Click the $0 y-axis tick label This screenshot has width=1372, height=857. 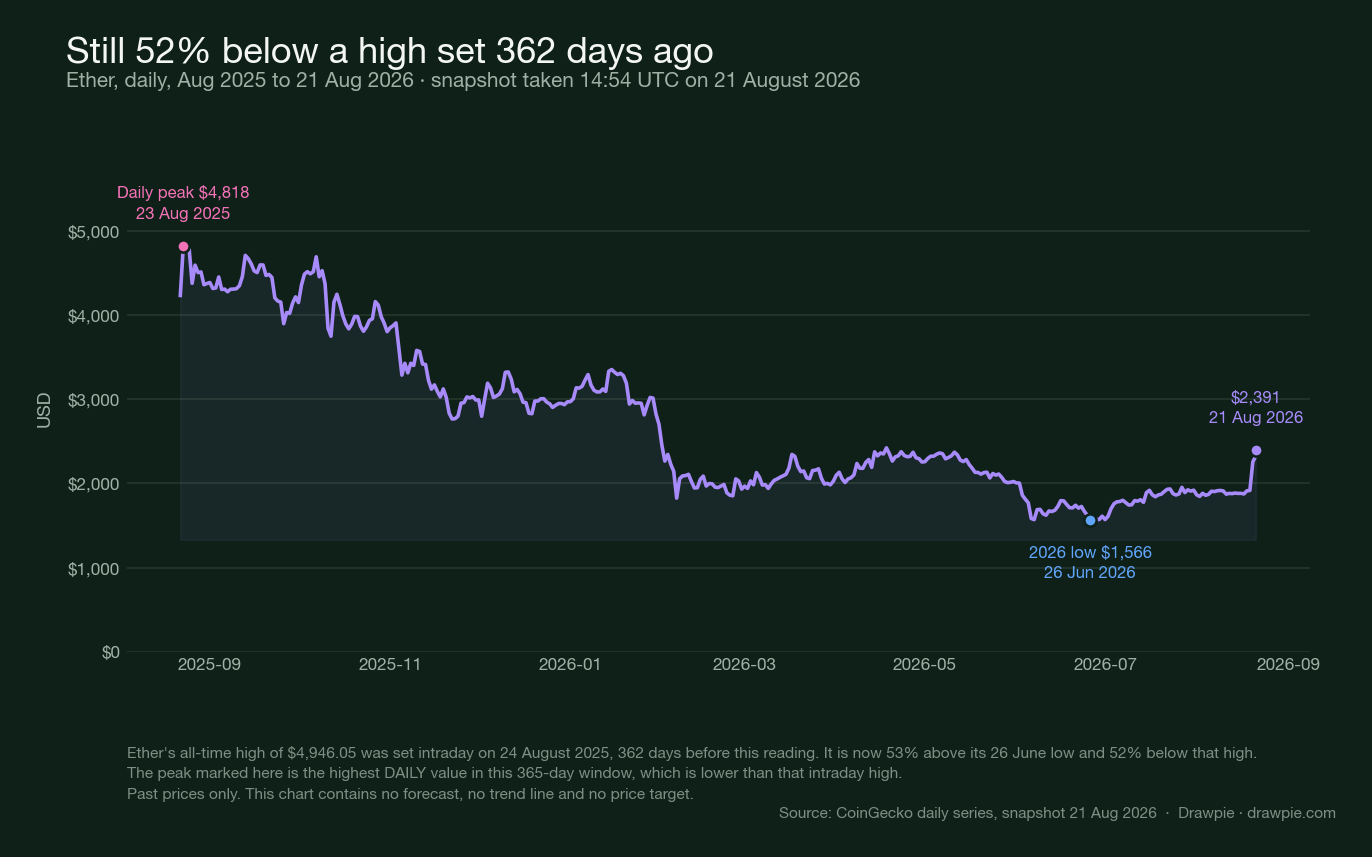coord(110,652)
